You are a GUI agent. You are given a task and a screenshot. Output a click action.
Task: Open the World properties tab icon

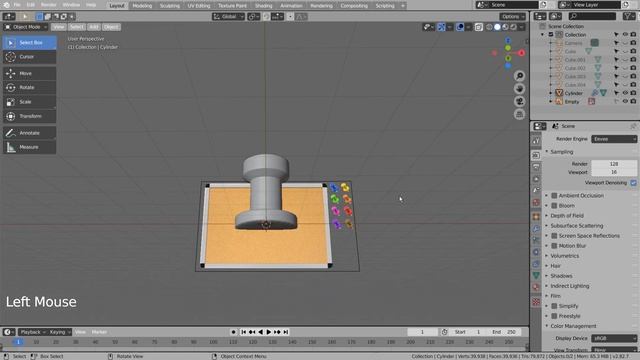coord(536,203)
